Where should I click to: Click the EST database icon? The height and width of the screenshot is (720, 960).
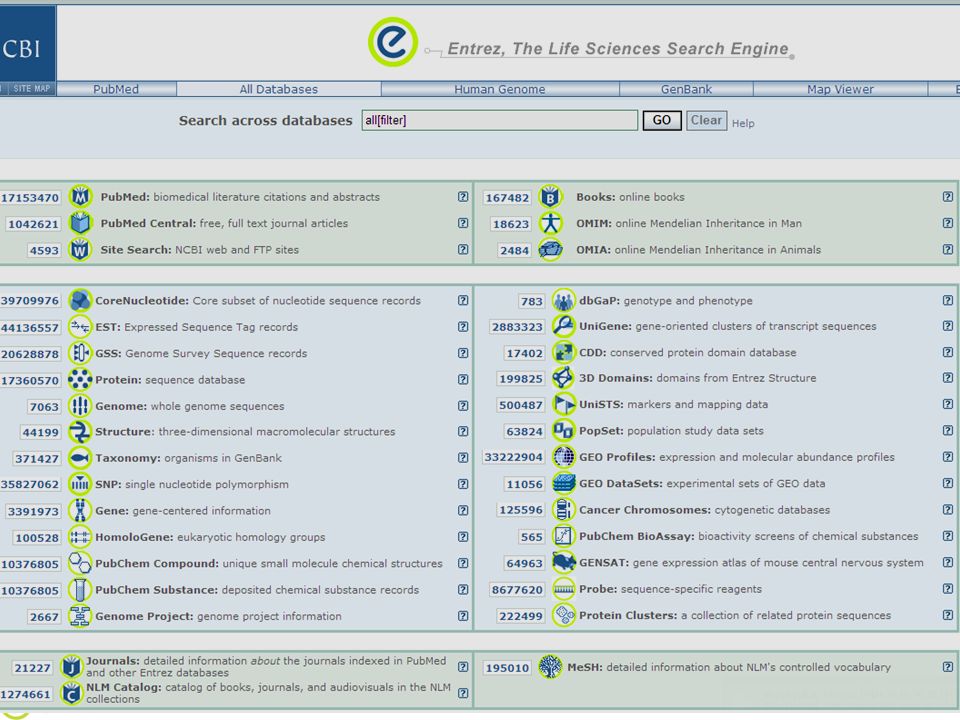click(x=80, y=327)
